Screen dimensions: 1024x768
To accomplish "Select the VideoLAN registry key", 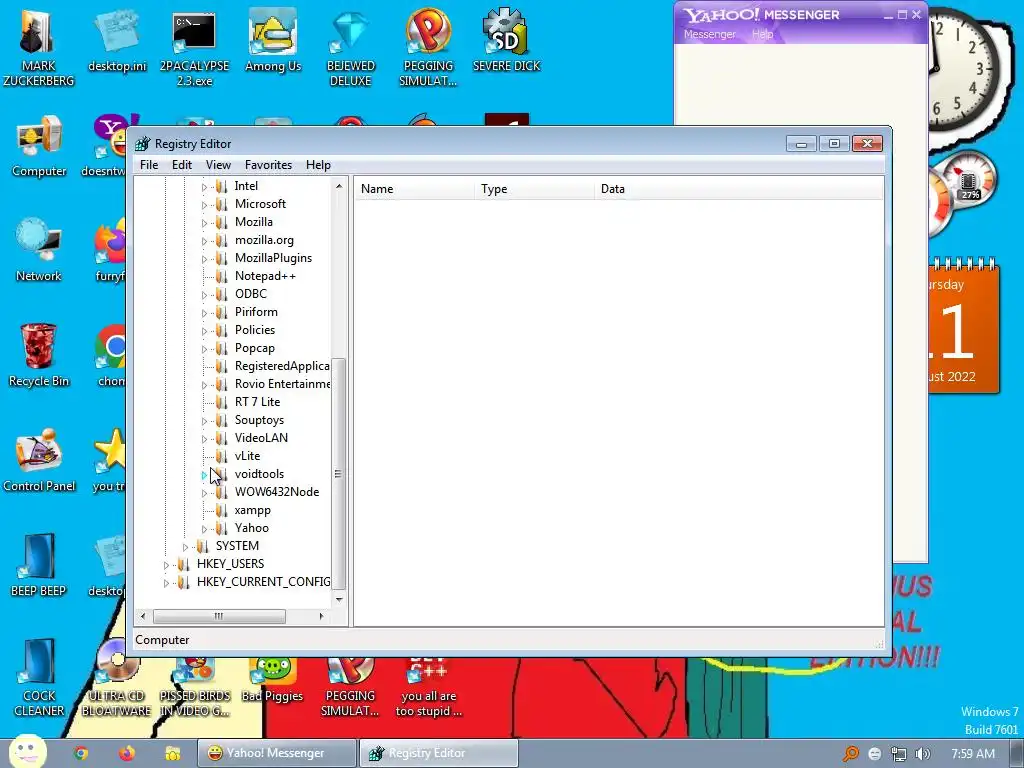I will [261, 438].
